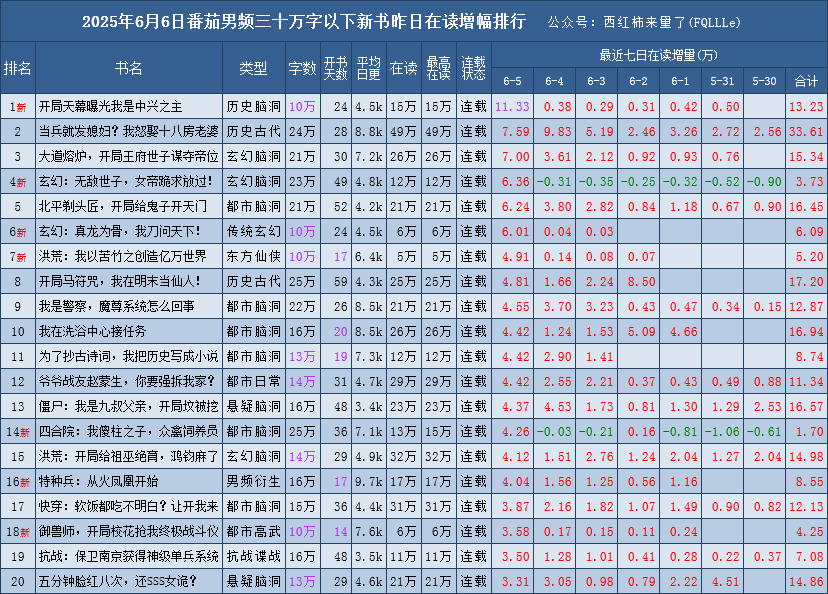The height and width of the screenshot is (594, 828).
Task: Select book title 玄幻：真龙为骨，我刀问天下！
Action: pyautogui.click(x=120, y=231)
